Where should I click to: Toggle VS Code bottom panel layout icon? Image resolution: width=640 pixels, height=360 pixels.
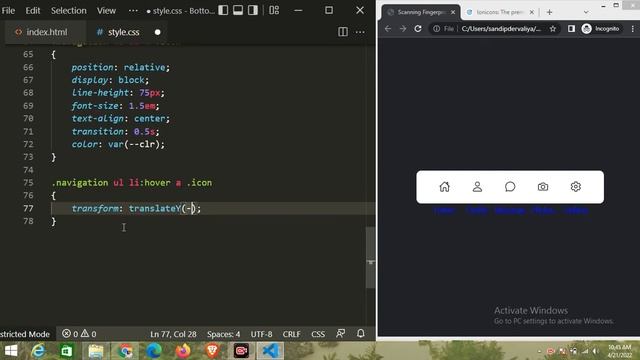pyautogui.click(x=238, y=10)
